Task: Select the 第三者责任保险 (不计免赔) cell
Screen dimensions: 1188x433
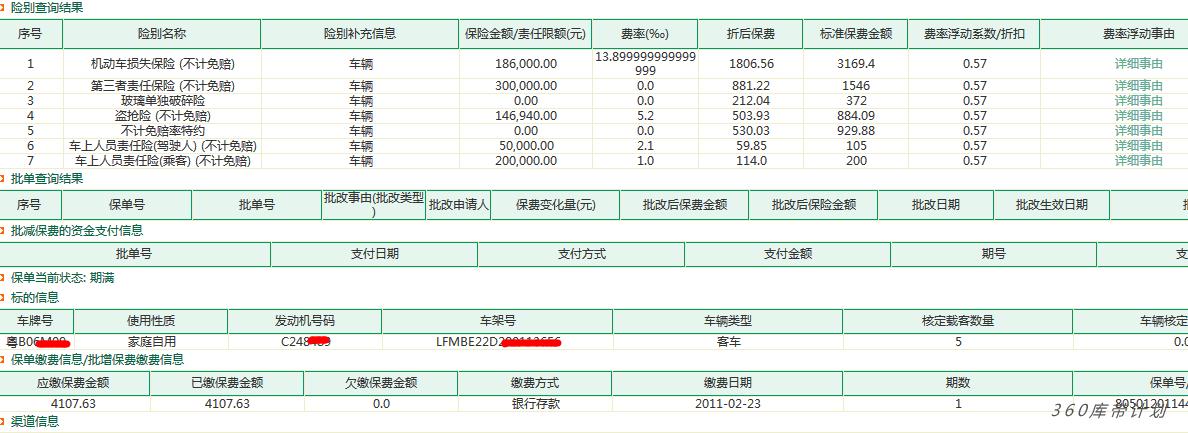Action: pyautogui.click(x=162, y=86)
